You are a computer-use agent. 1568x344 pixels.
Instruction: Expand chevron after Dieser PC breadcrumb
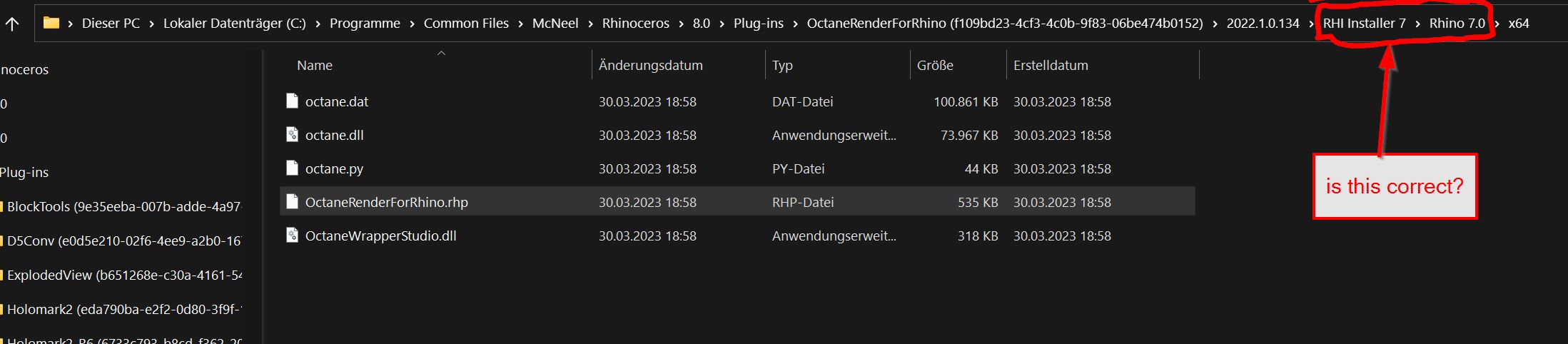click(151, 24)
